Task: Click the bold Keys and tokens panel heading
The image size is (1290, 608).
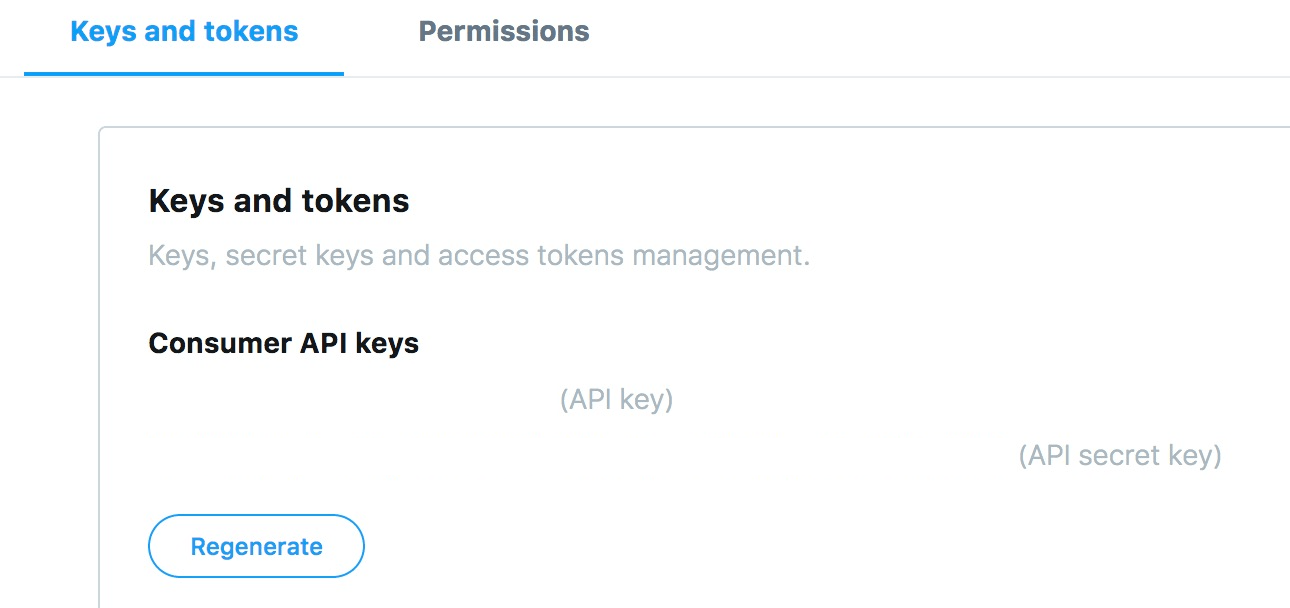Action: click(279, 201)
